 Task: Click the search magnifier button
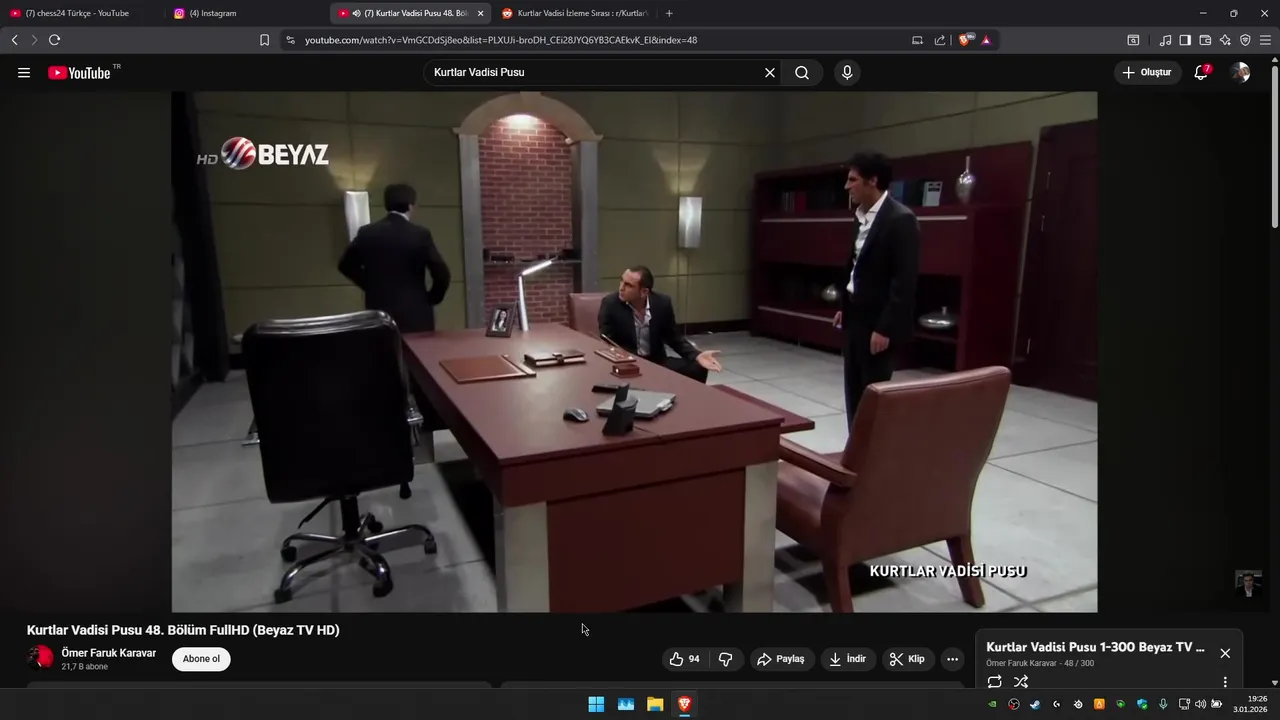[802, 73]
